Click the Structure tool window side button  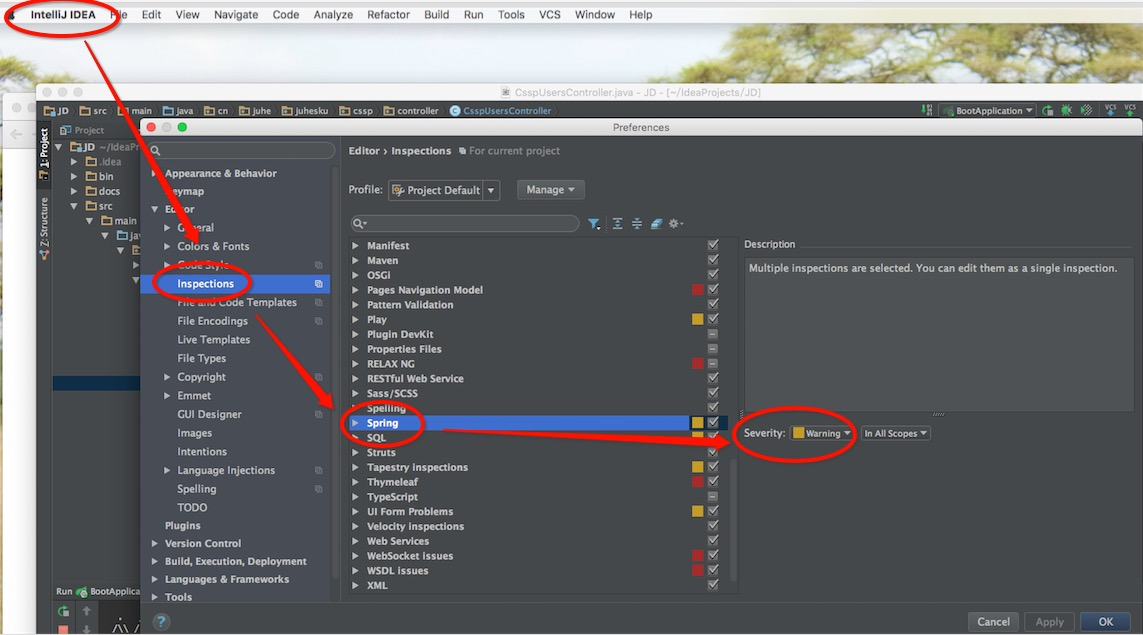[44, 228]
